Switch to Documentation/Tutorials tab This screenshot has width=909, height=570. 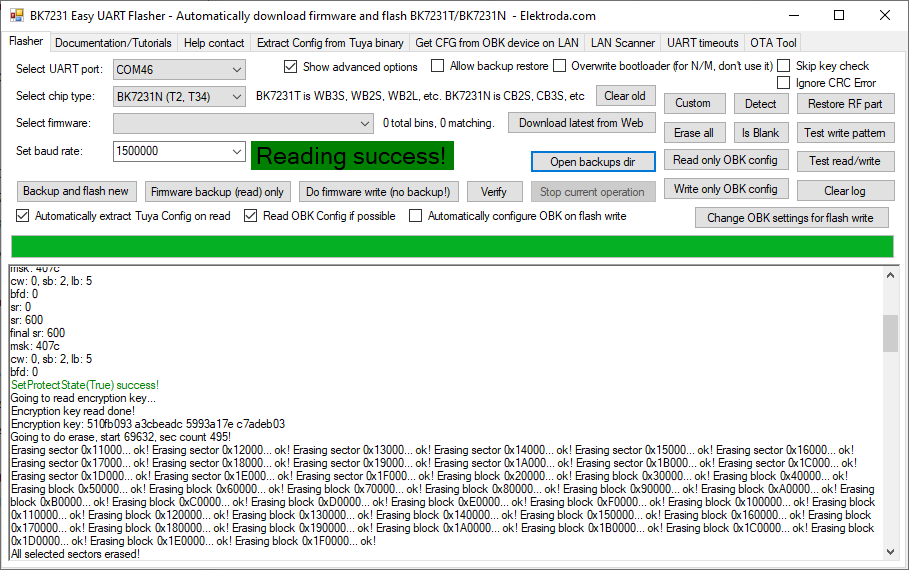coord(113,43)
